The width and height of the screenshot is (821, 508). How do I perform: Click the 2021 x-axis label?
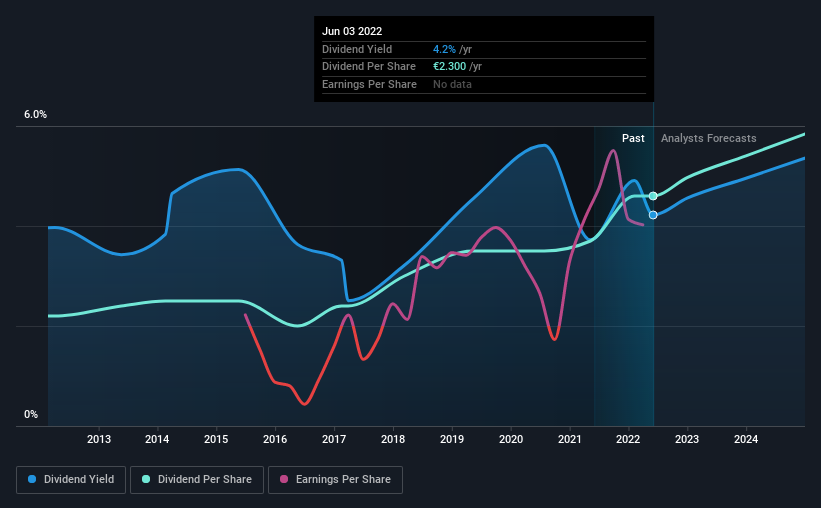(x=570, y=439)
